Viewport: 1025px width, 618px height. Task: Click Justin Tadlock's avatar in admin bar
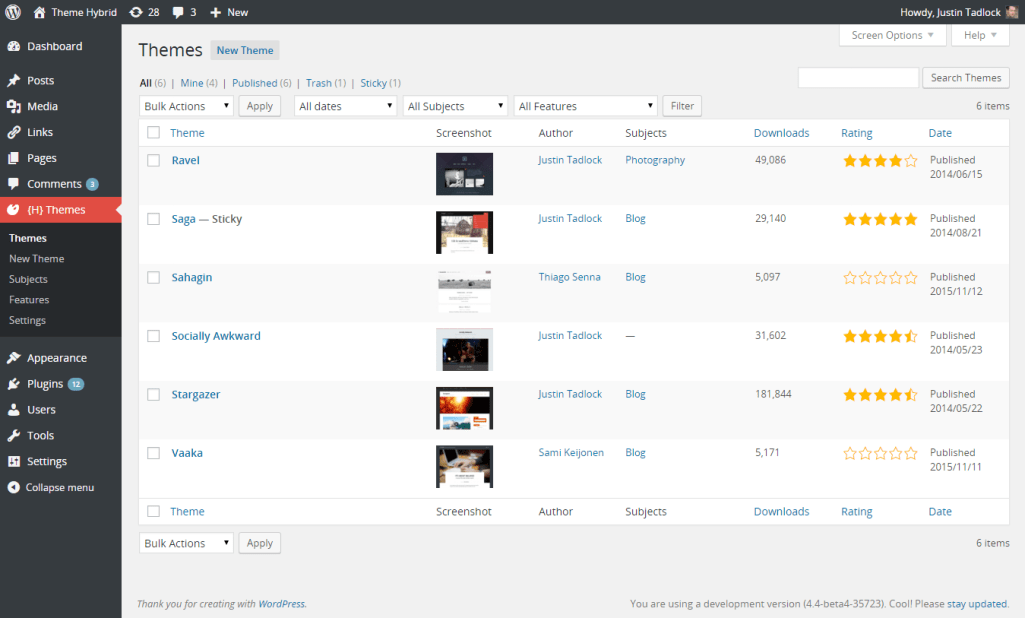[1011, 12]
